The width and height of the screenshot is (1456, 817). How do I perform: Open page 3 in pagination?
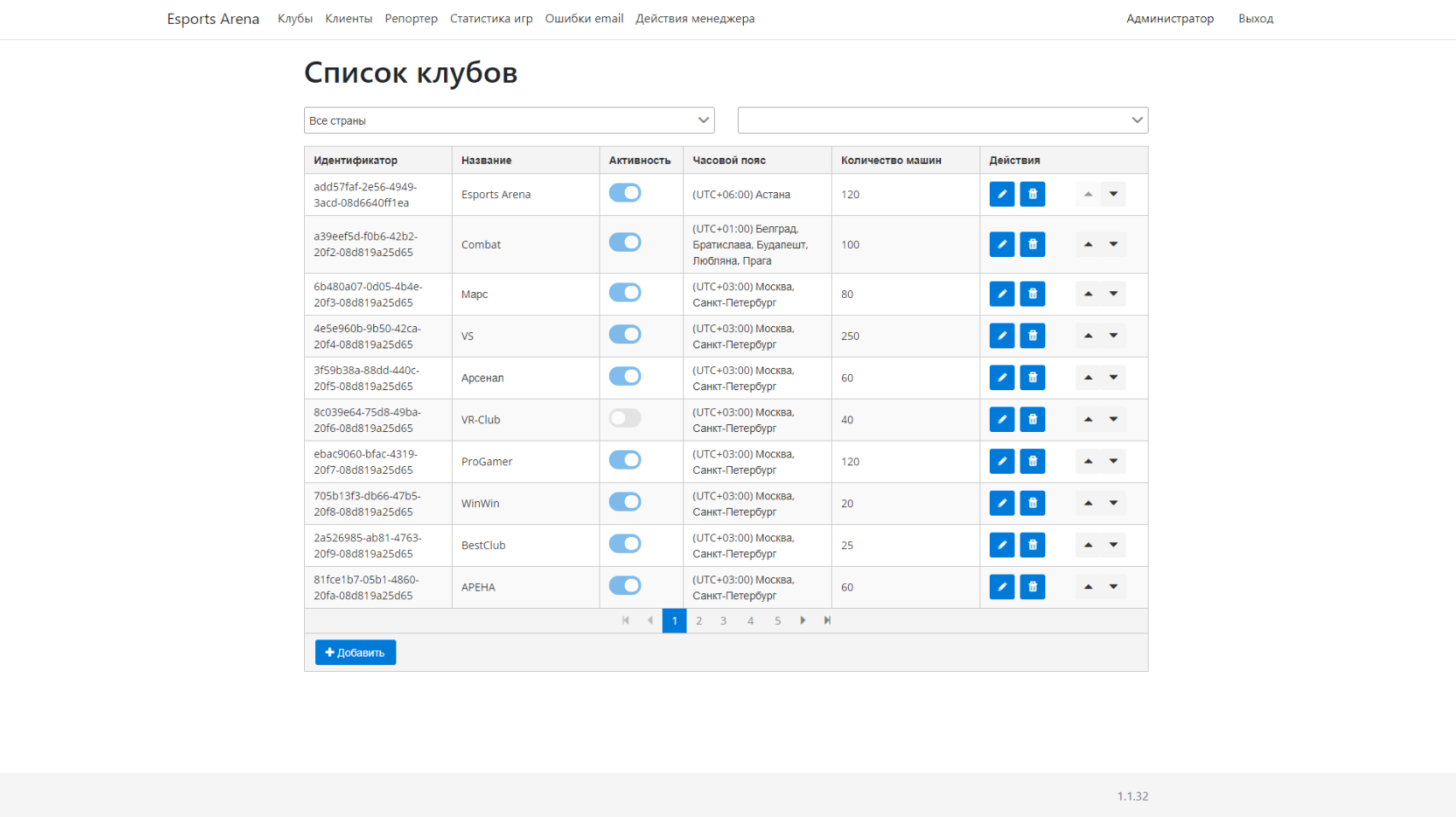(723, 621)
